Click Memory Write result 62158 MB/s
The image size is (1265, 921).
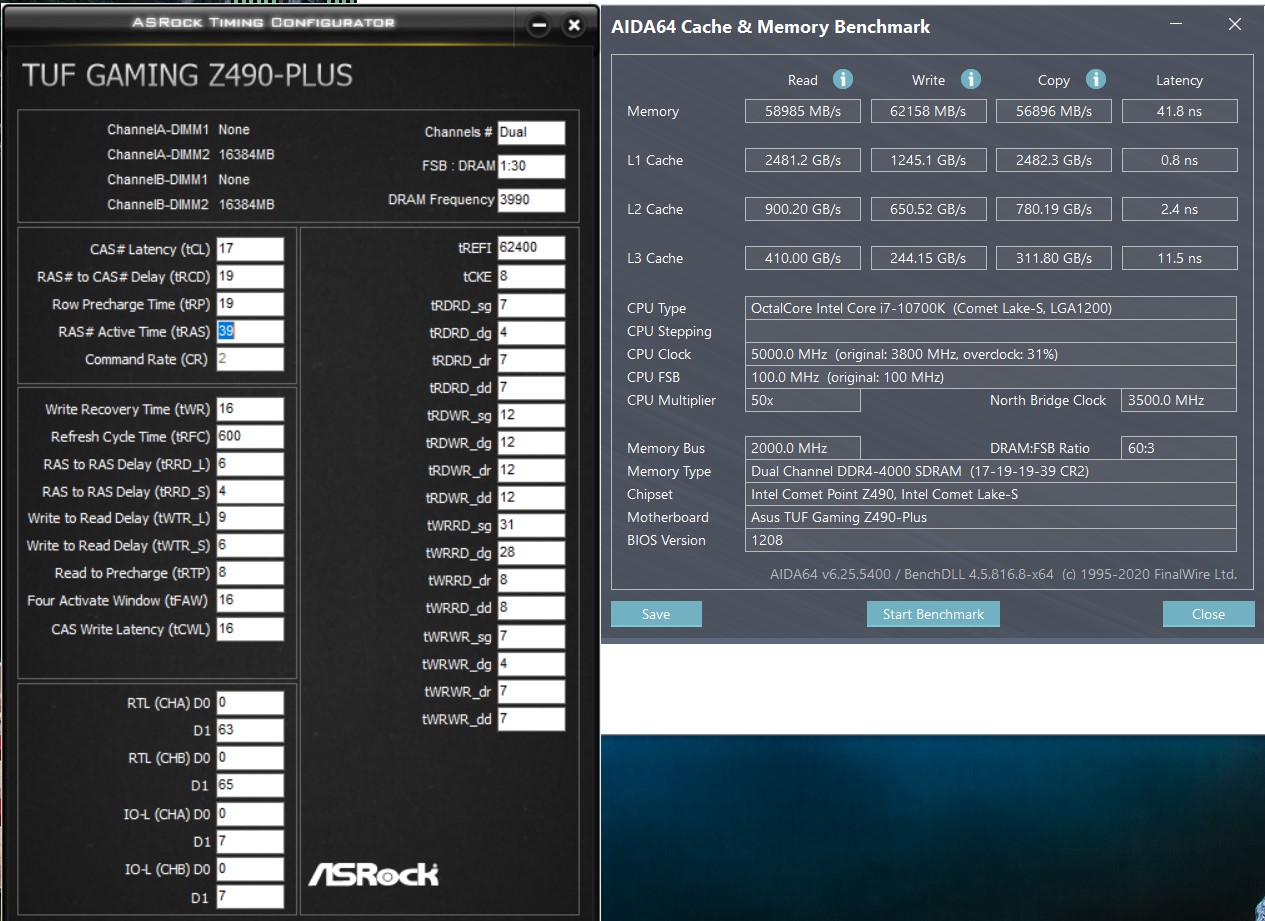929,111
